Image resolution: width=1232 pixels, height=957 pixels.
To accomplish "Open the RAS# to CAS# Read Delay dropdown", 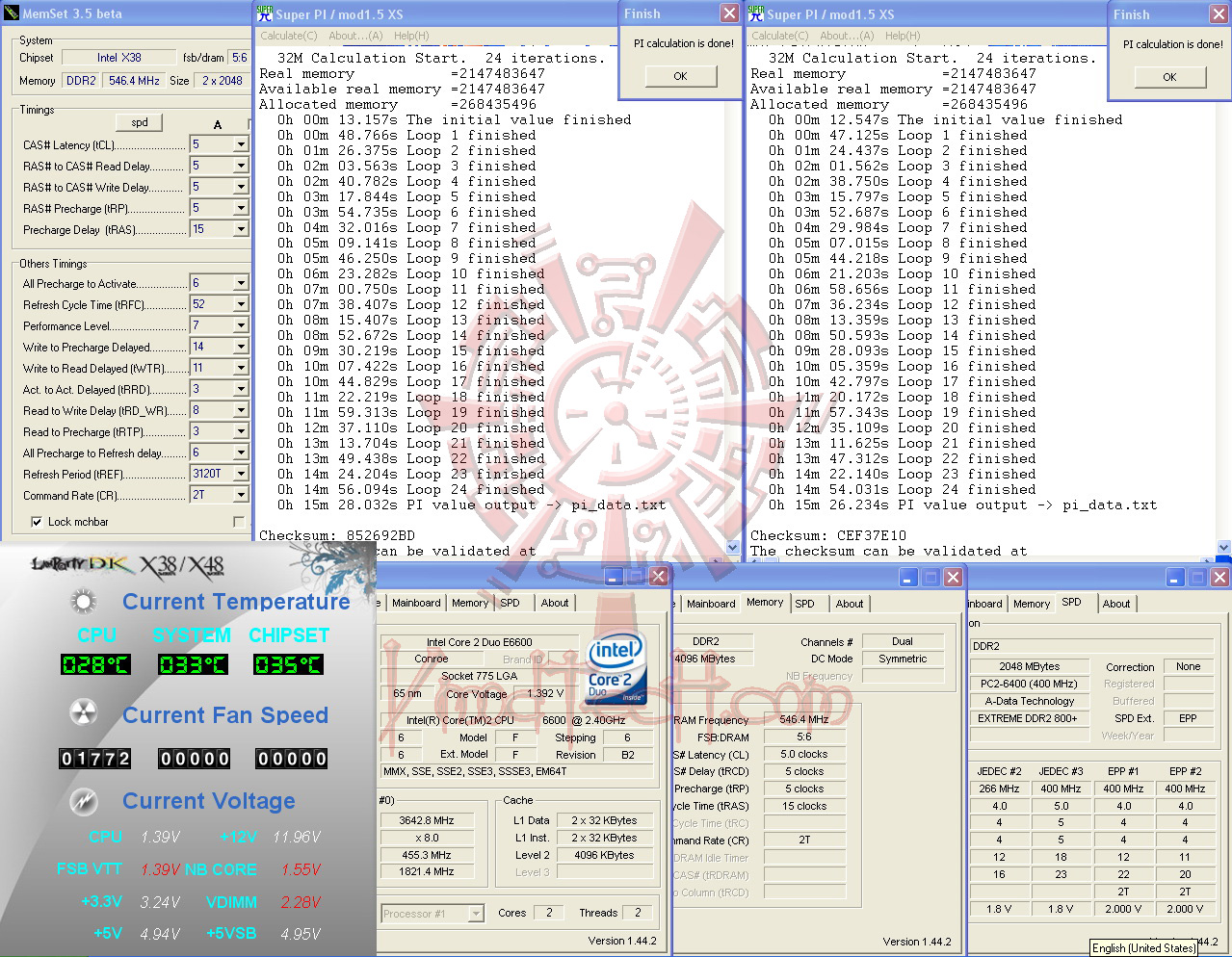I will pos(241,166).
